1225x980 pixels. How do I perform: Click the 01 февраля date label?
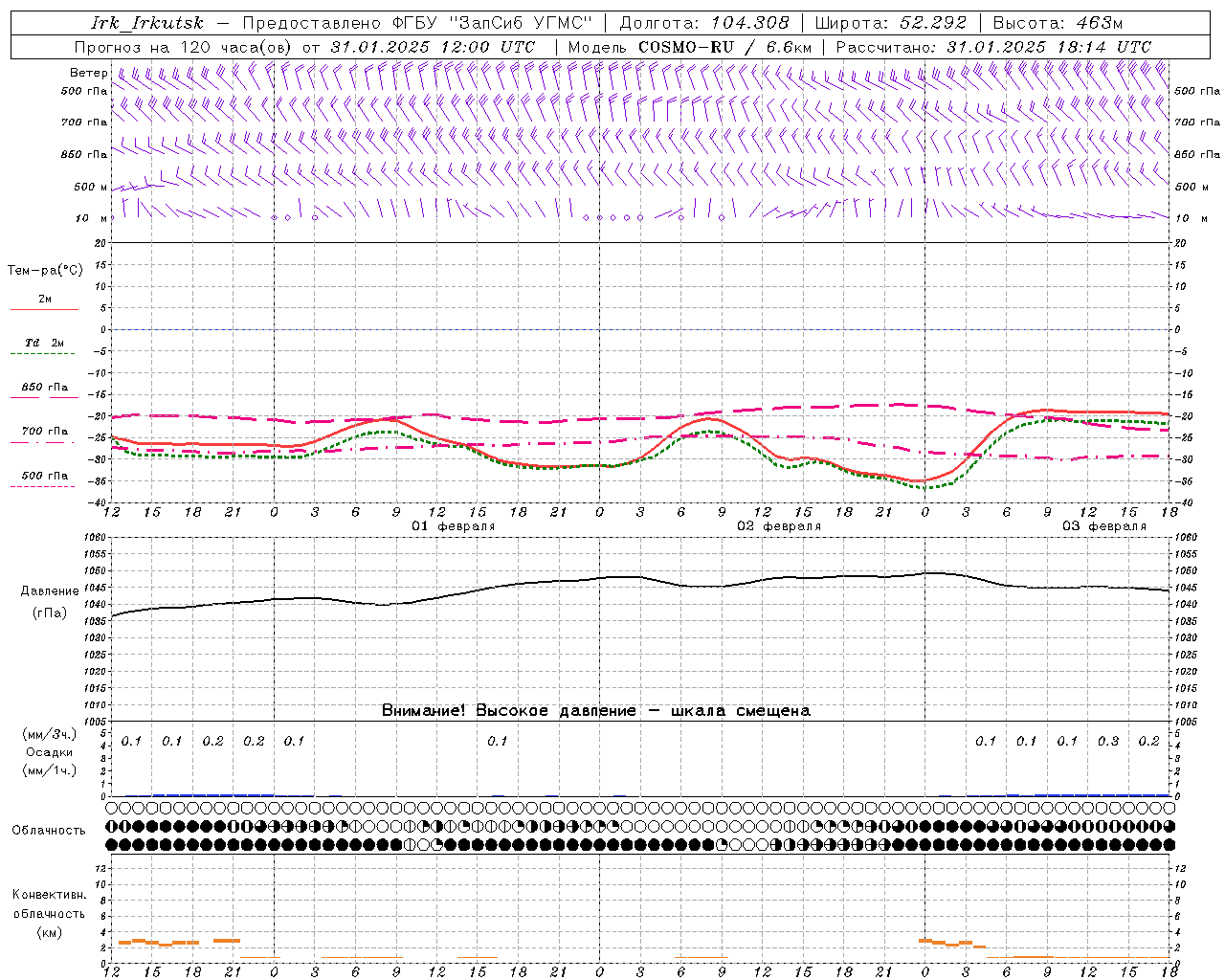[454, 526]
